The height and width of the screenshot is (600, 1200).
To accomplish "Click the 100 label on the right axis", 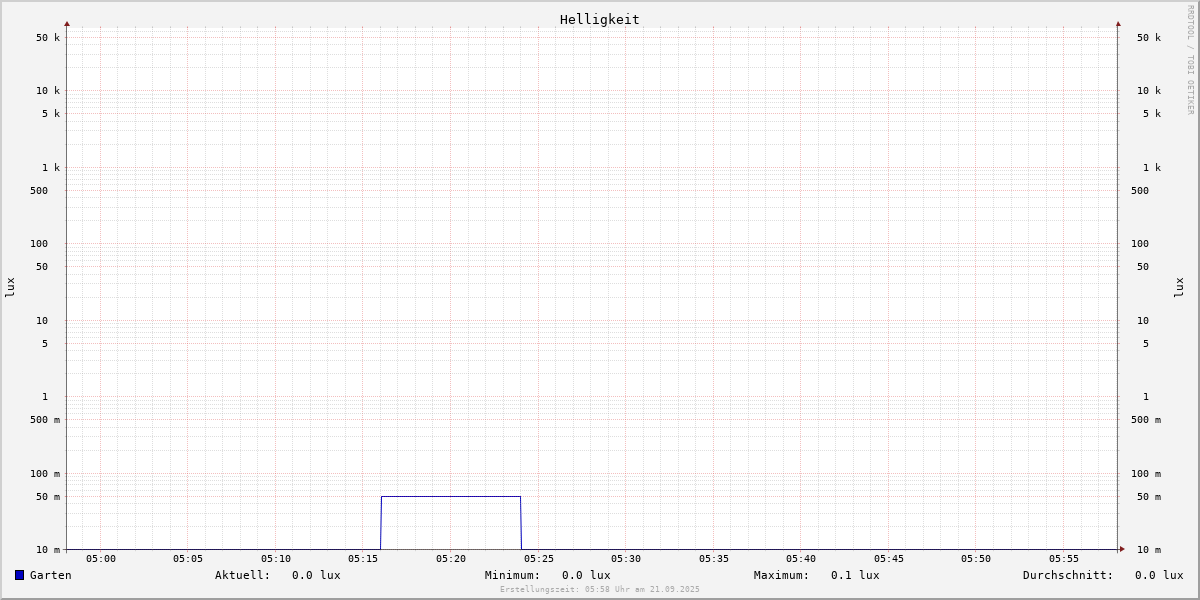I will (x=1140, y=244).
